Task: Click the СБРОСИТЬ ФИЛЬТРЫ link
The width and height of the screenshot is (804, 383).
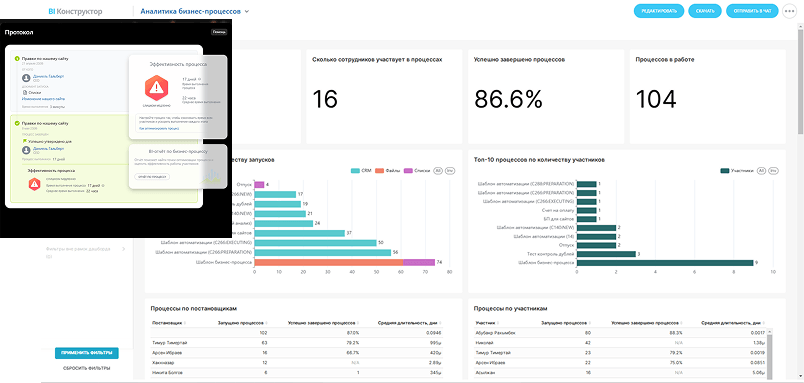Action: (x=87, y=368)
